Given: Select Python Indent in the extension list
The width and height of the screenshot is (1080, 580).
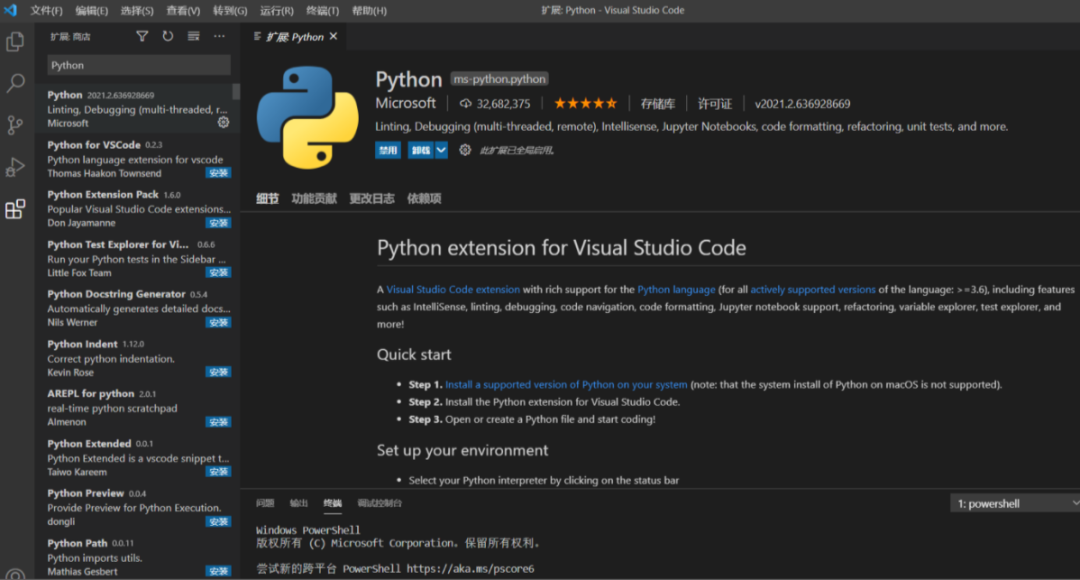Looking at the screenshot, I should (x=137, y=358).
